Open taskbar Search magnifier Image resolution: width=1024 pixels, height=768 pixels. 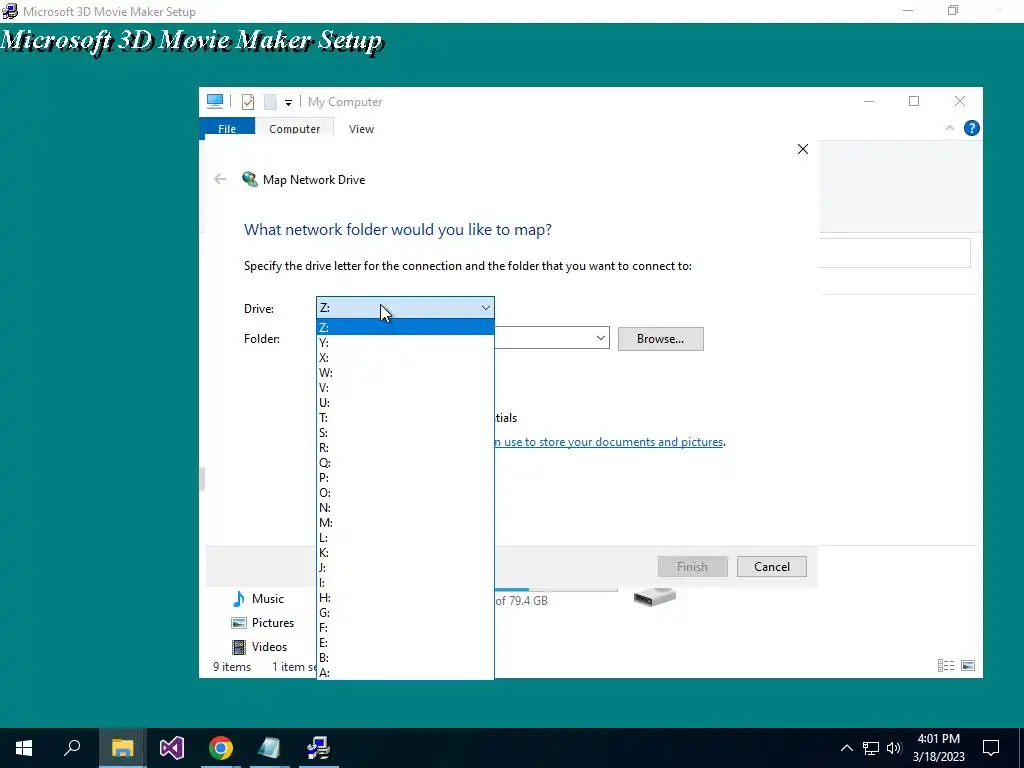[x=72, y=748]
